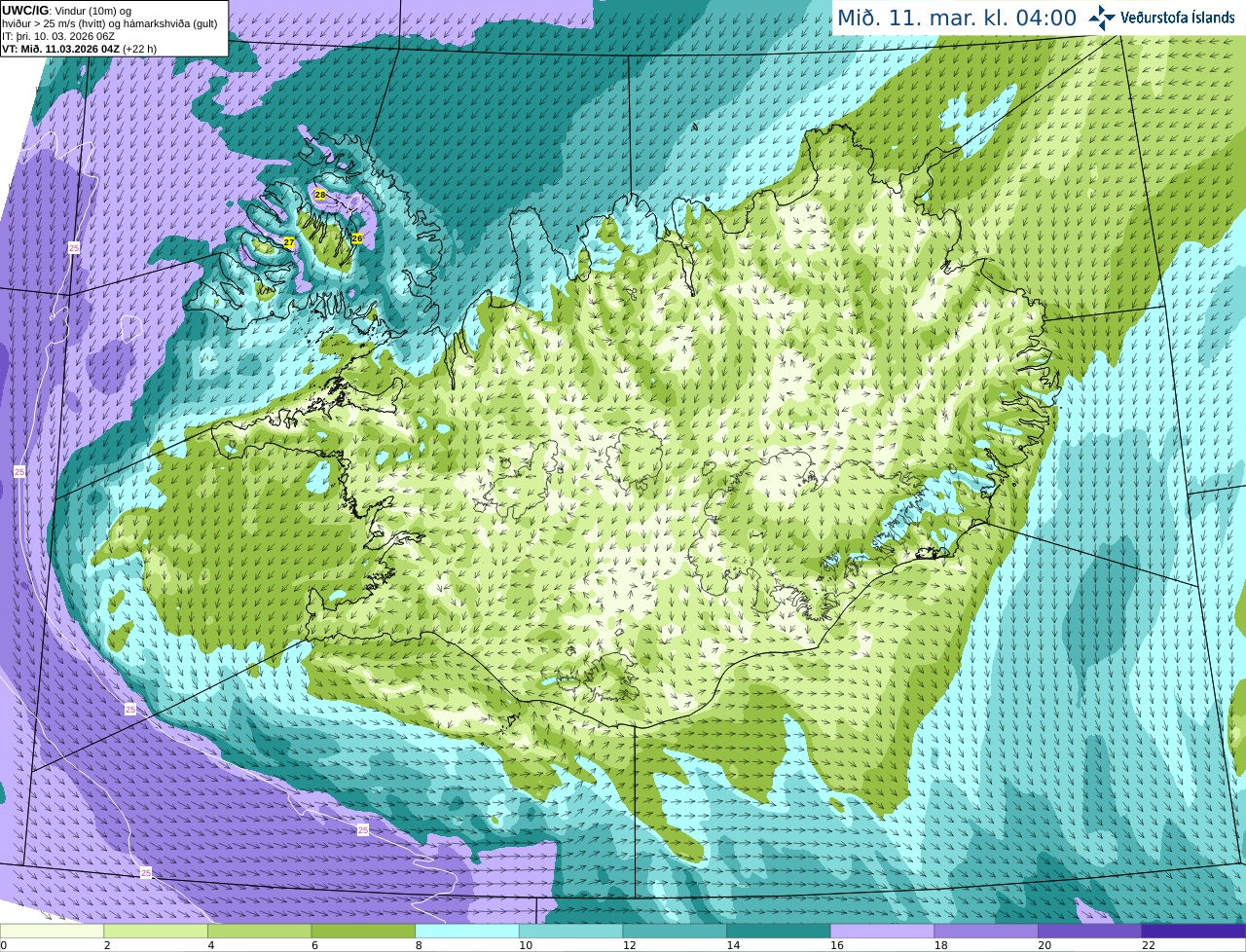Click the legend scale value 2

coord(107,945)
